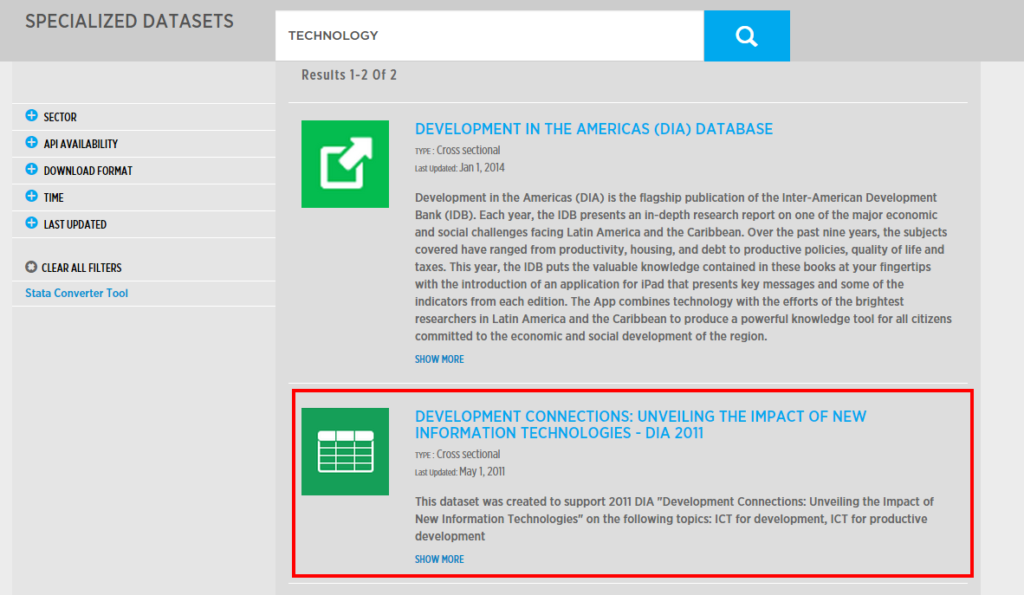Open the SPECIALIZED DATASETS header
1024x595 pixels.
pyautogui.click(x=129, y=20)
